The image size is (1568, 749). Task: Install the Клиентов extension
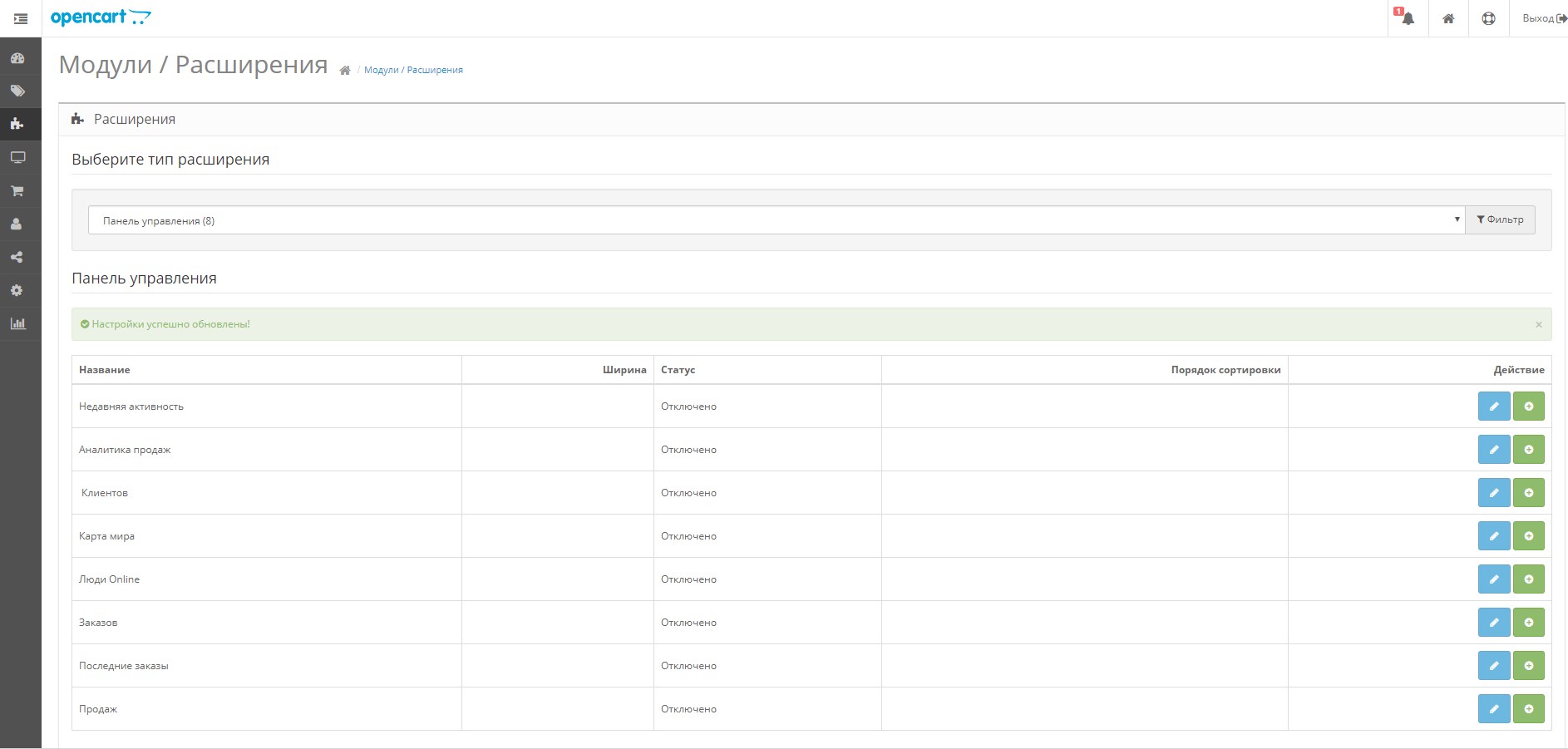[1528, 493]
